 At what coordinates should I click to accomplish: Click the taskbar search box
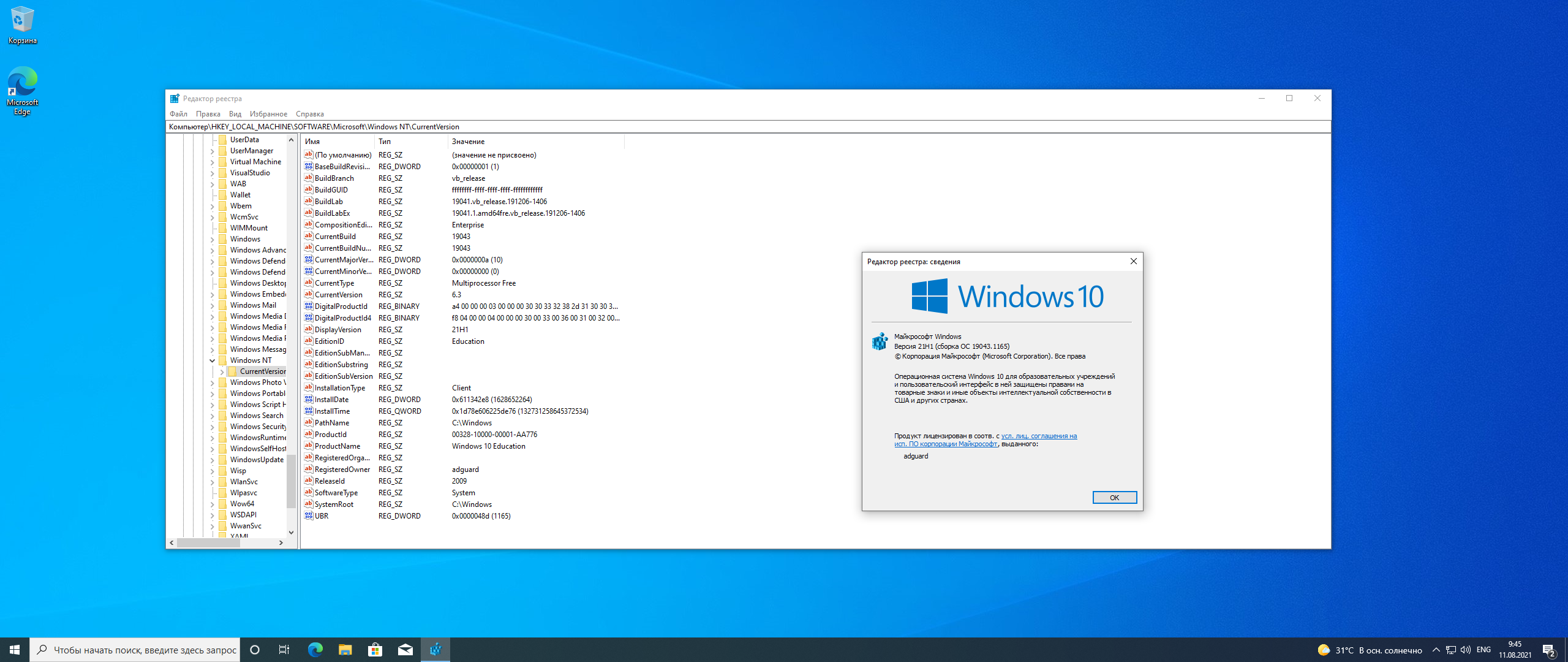pos(135,650)
